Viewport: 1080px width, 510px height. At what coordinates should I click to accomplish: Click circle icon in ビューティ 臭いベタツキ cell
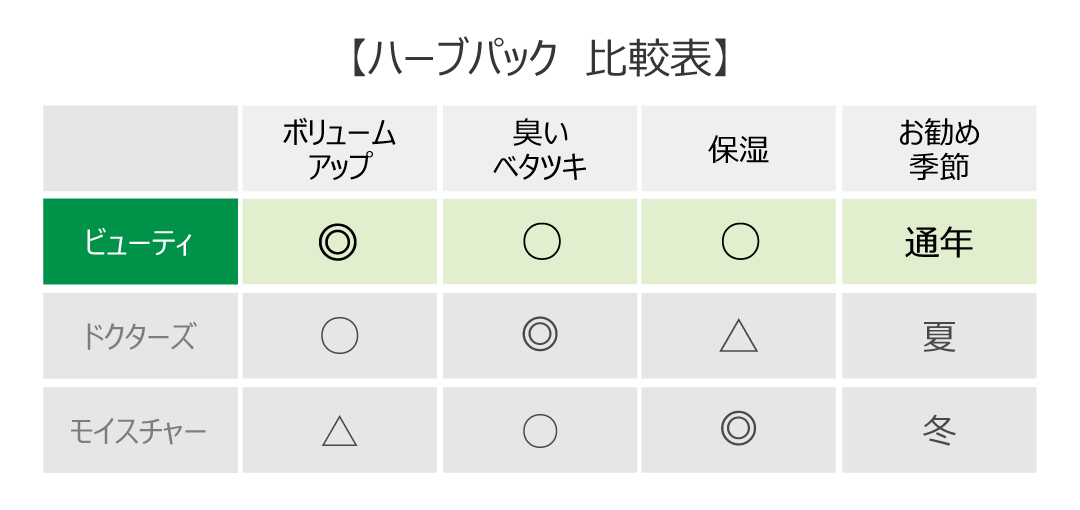pyautogui.click(x=541, y=242)
